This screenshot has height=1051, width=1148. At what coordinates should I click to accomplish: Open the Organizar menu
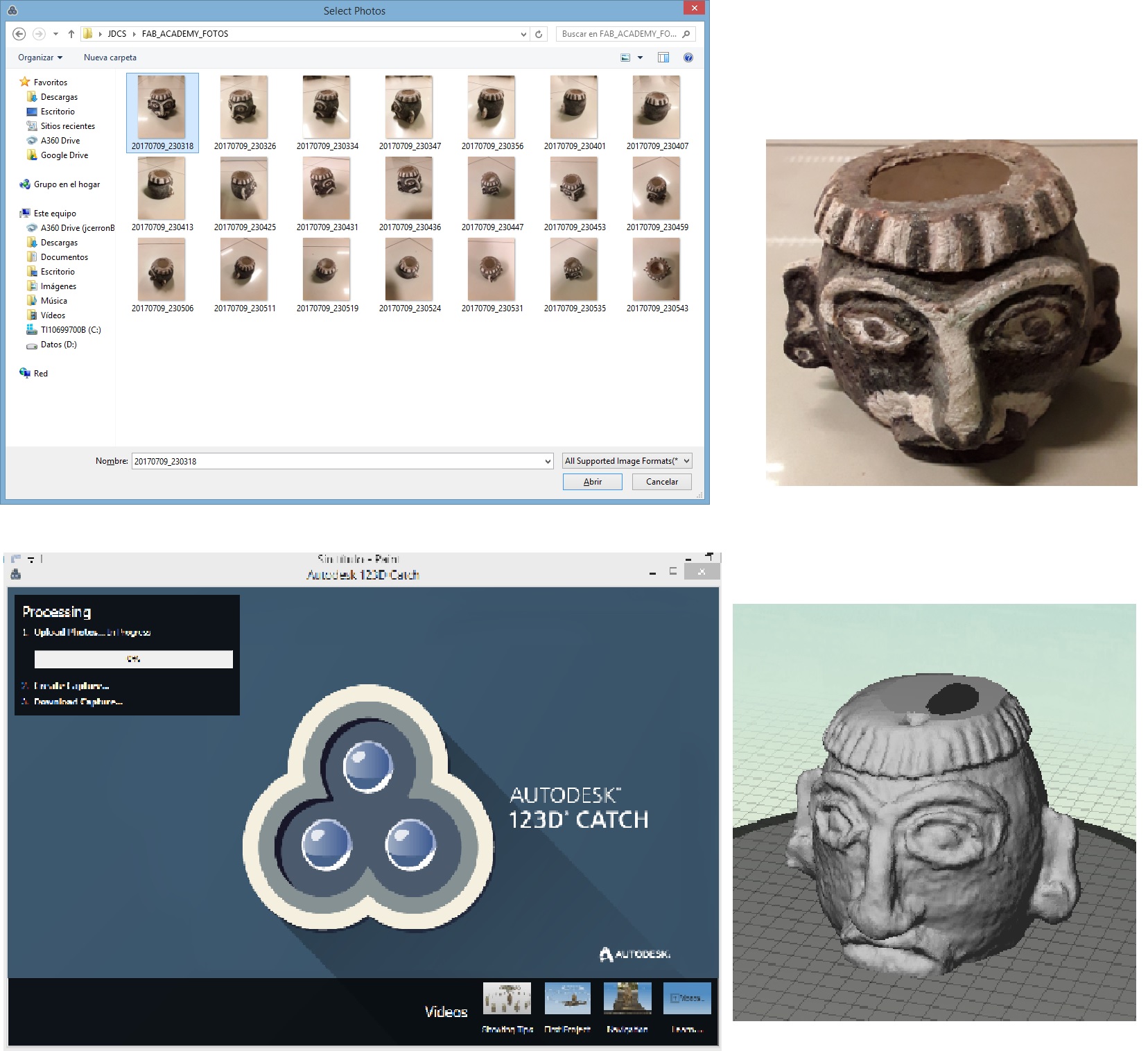(40, 58)
